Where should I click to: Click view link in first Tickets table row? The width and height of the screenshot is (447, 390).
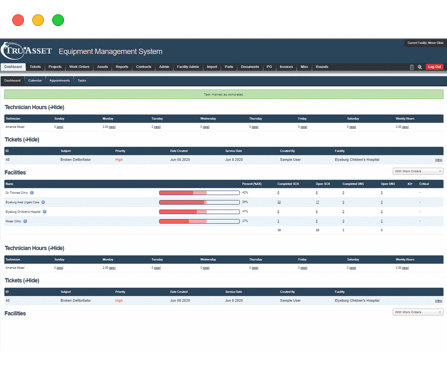click(x=439, y=160)
